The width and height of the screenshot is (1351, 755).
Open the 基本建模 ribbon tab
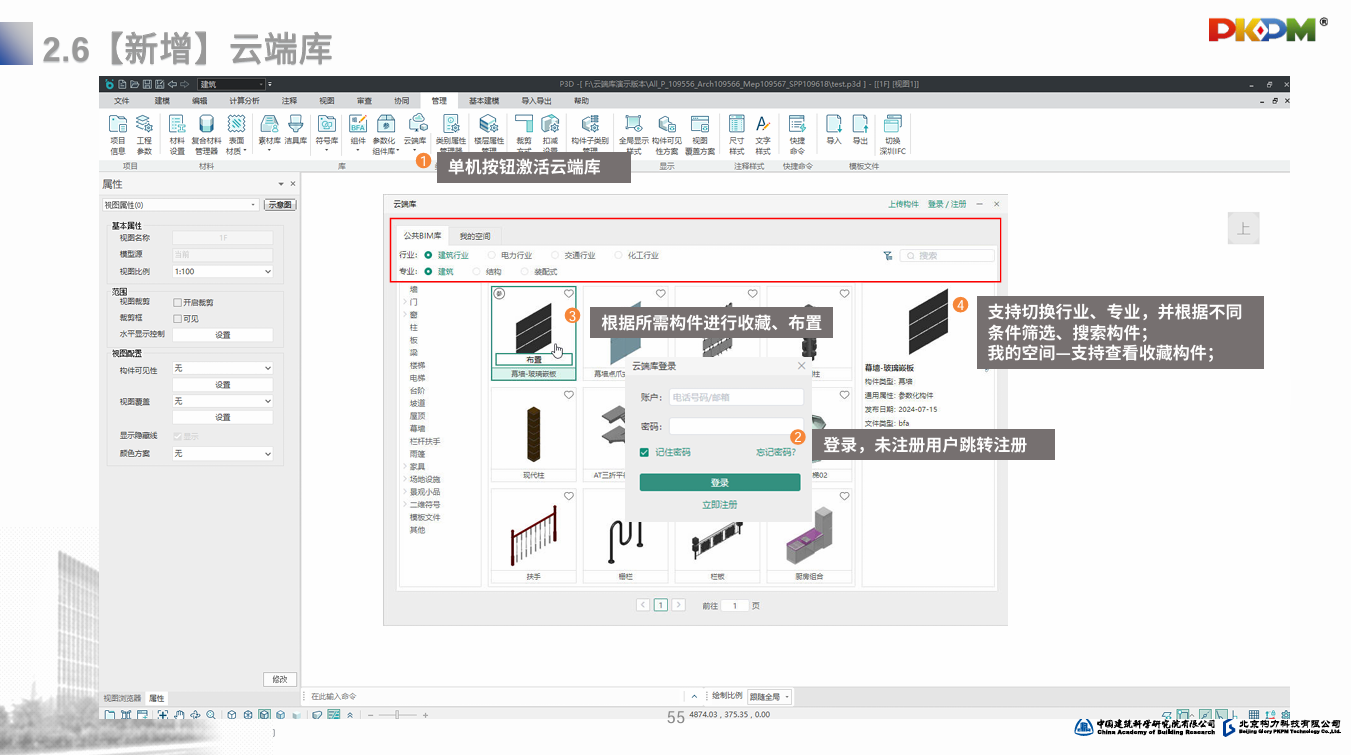click(x=484, y=101)
